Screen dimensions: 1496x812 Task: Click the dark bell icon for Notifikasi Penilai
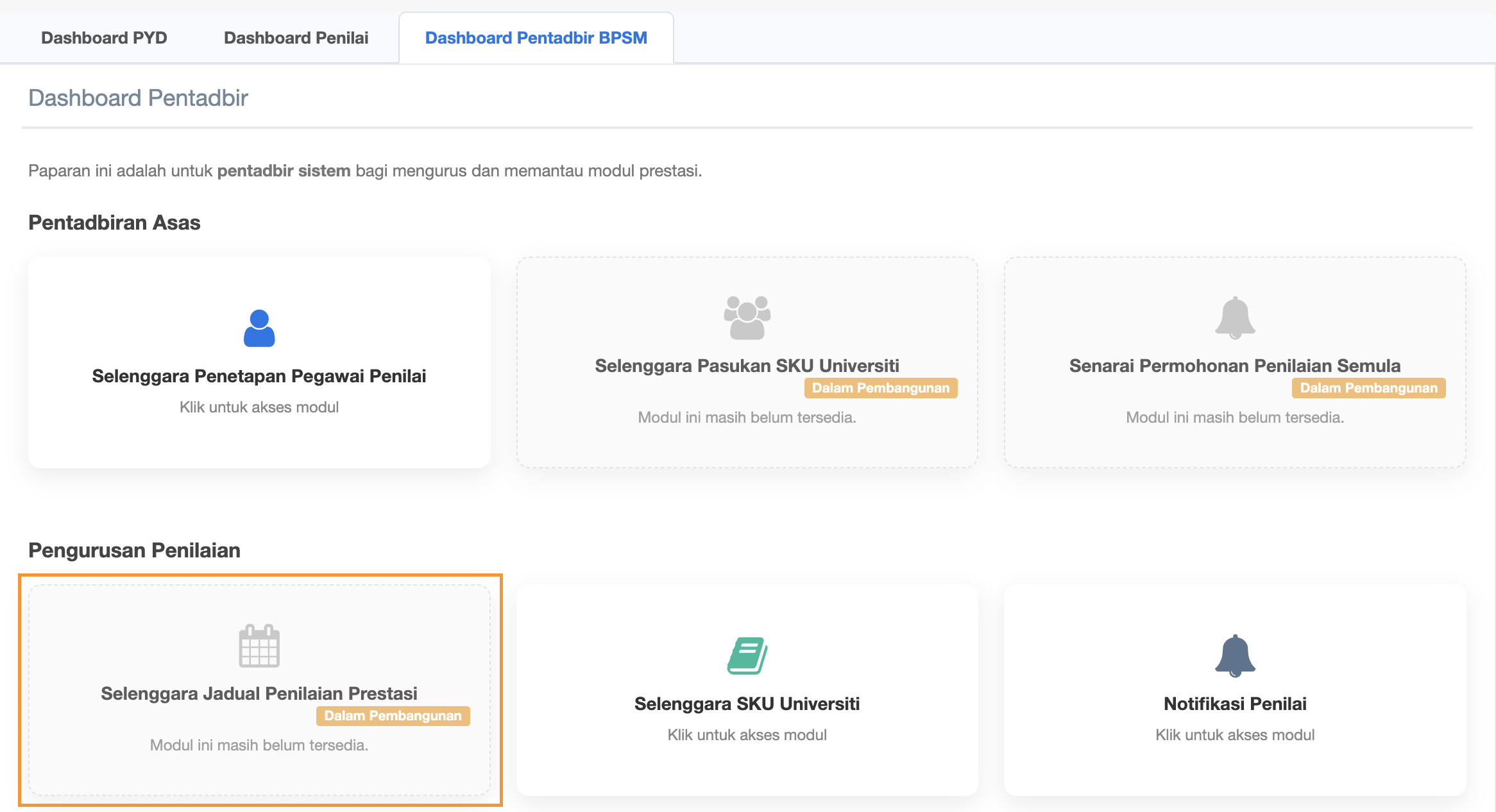[1235, 656]
